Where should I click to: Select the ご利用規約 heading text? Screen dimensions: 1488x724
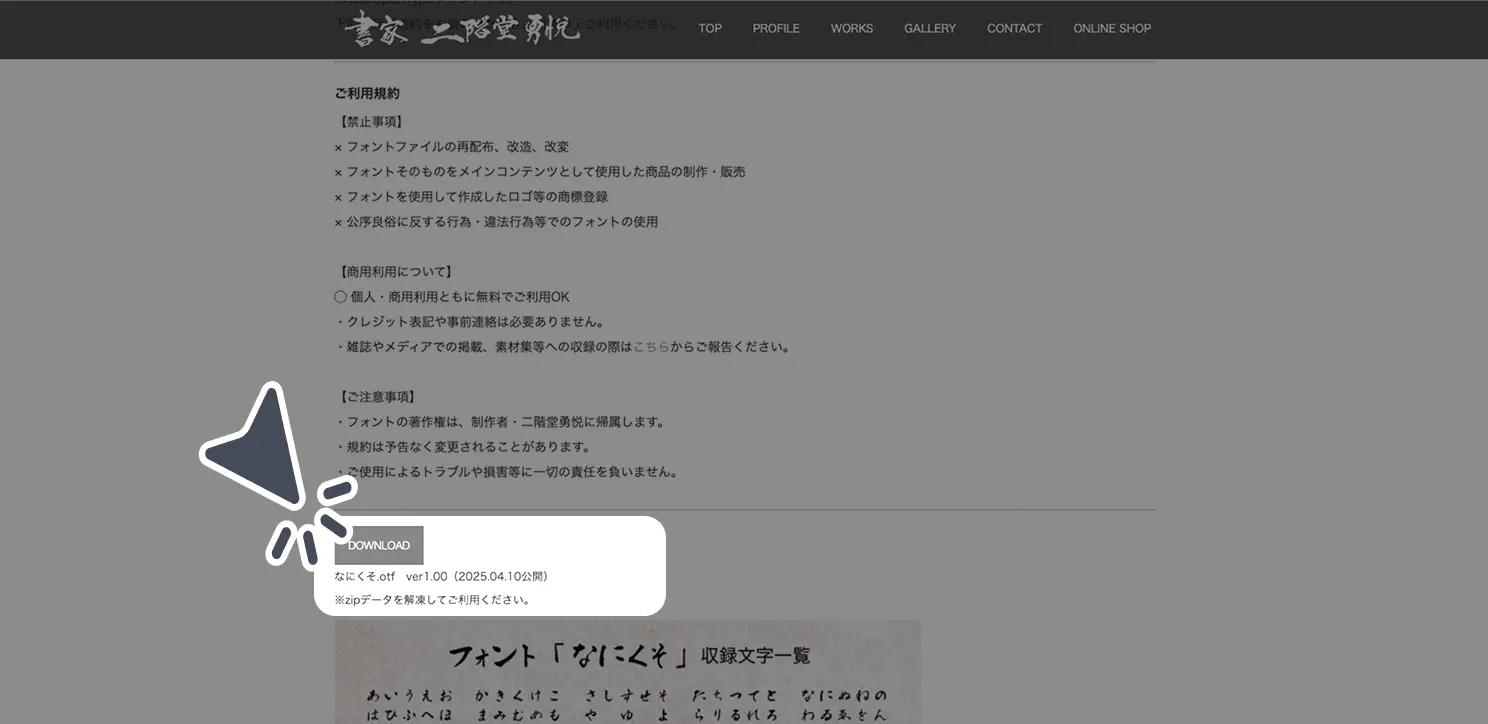367,93
